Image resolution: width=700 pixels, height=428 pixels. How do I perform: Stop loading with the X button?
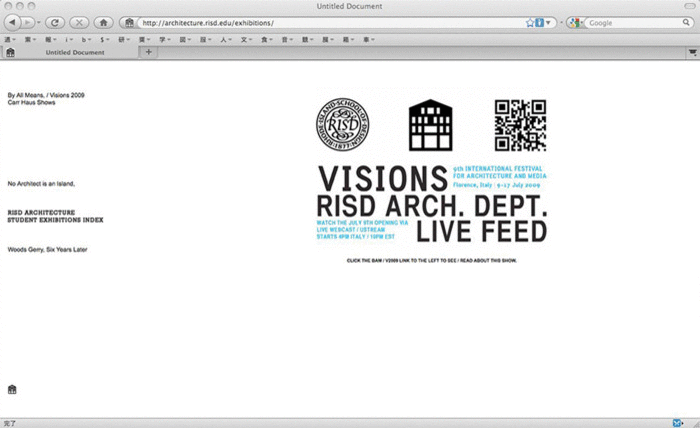coord(79,22)
